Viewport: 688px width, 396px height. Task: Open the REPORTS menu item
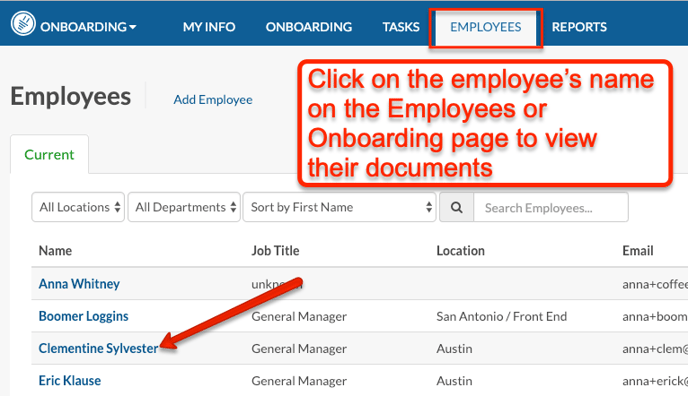coord(579,27)
